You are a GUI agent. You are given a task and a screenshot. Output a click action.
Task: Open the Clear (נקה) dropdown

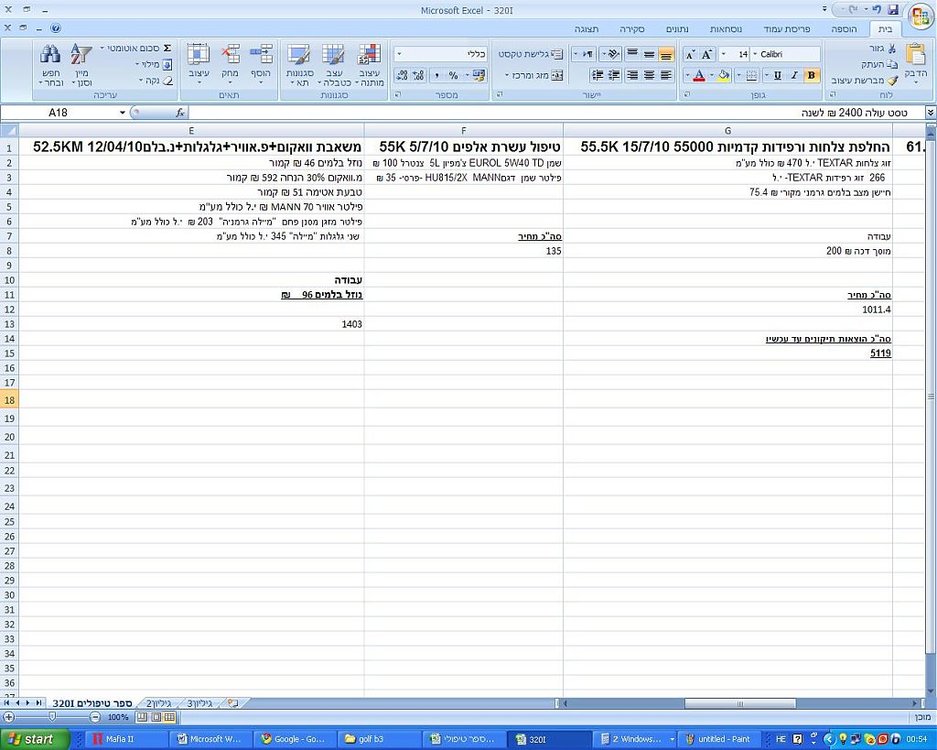pyautogui.click(x=156, y=80)
